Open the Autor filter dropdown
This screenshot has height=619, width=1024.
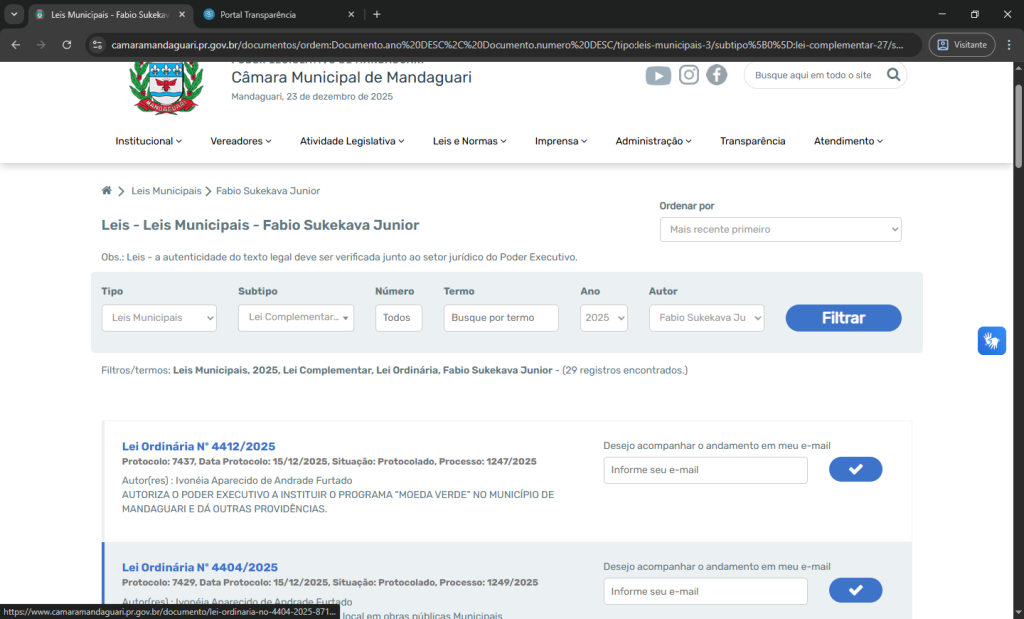pyautogui.click(x=706, y=318)
